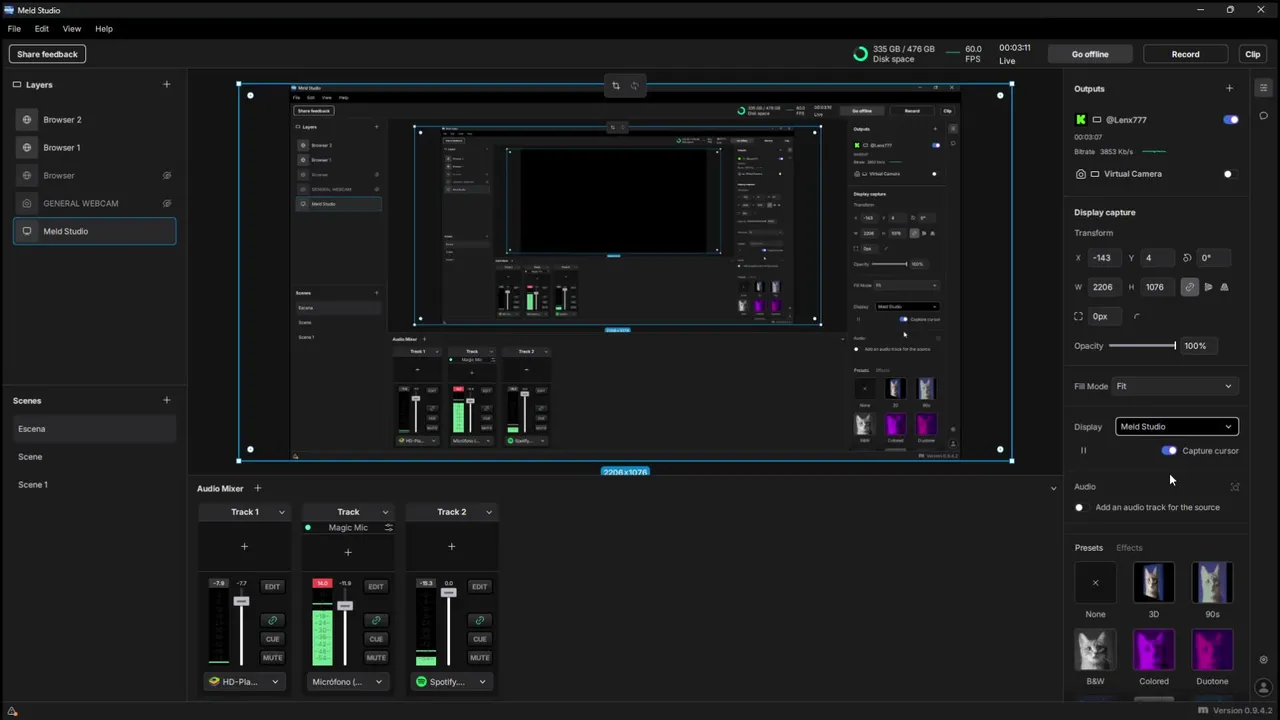Click the X position input field
Viewport: 1280px width, 720px height.
1106,258
